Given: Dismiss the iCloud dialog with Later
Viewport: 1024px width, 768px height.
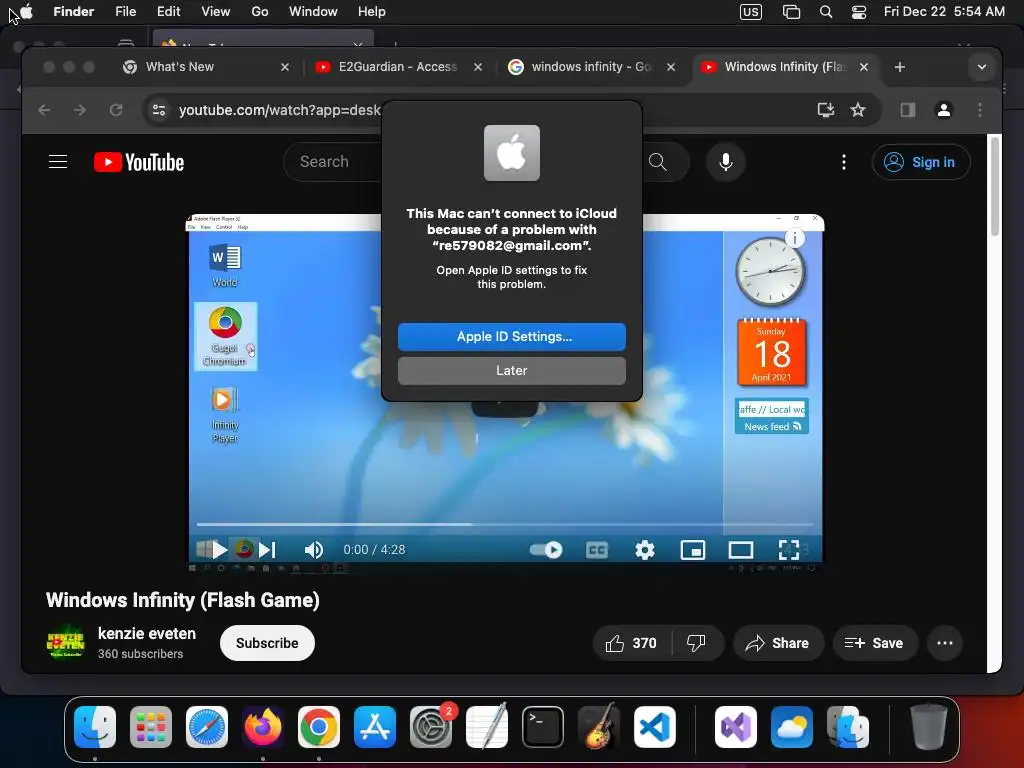Looking at the screenshot, I should click(511, 370).
